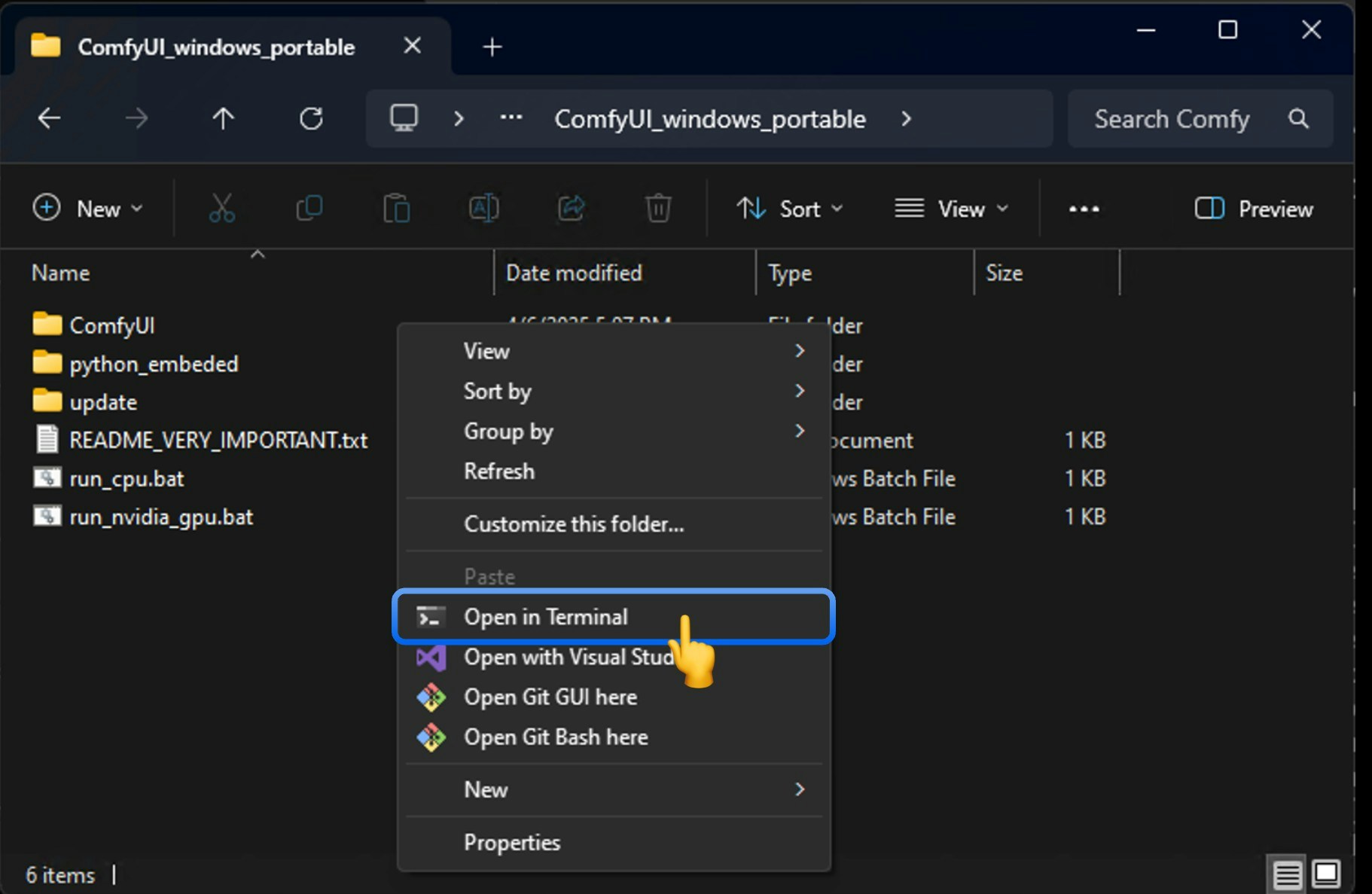The image size is (1372, 894).
Task: Go forward with the right arrow
Action: [136, 118]
